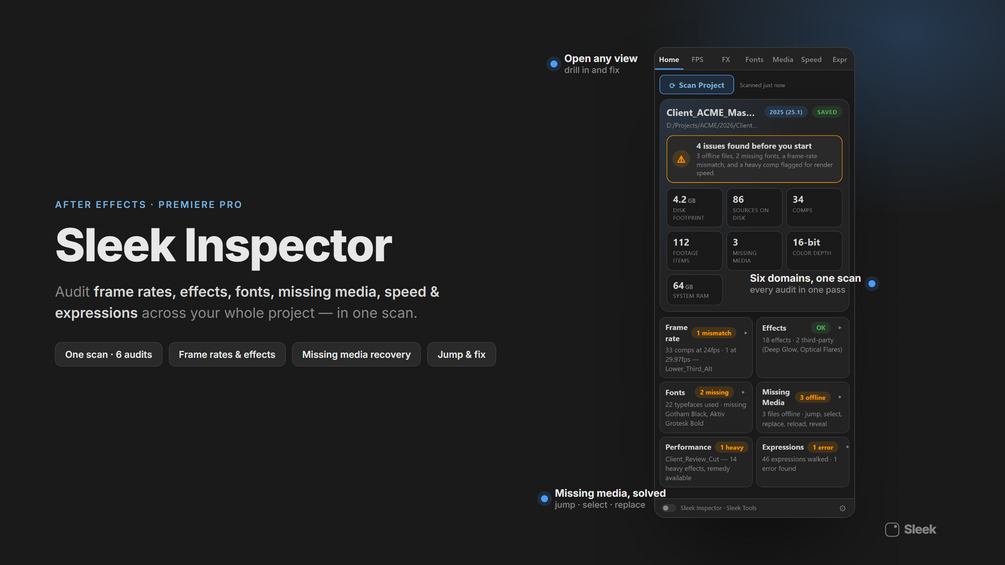Click the 2 missing badge
This screenshot has height=565, width=1005.
[714, 393]
